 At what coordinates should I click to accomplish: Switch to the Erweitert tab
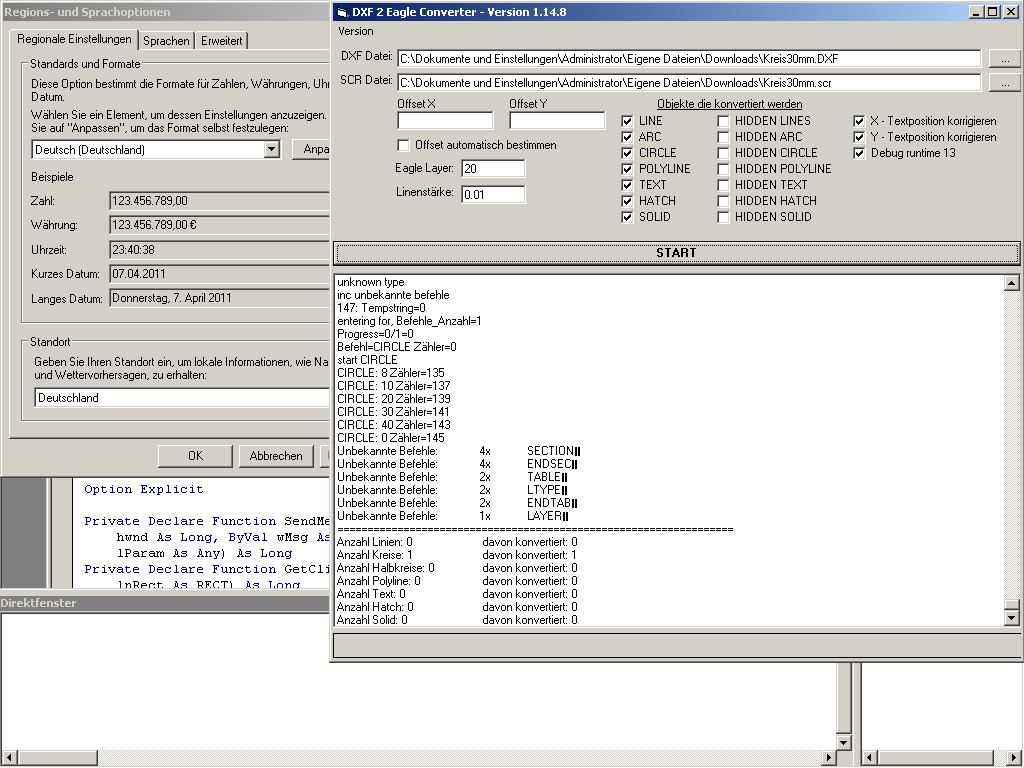(x=221, y=40)
